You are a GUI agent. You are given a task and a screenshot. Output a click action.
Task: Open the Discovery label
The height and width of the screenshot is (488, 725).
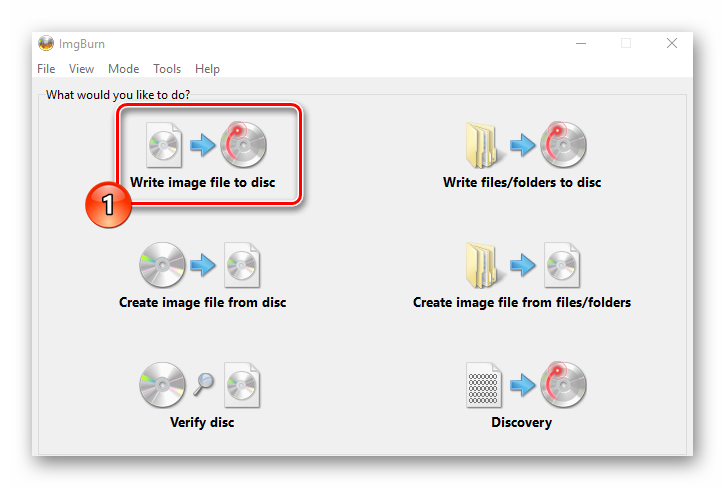[522, 423]
